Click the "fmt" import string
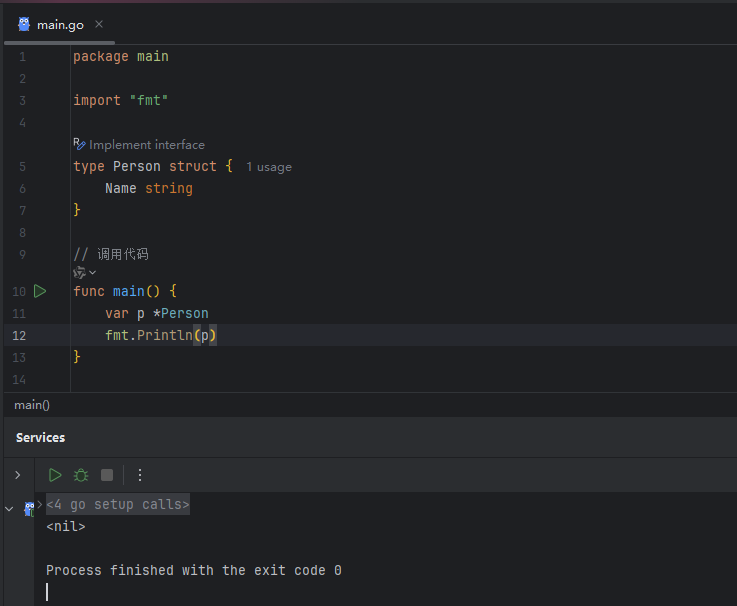The image size is (737, 606). pyautogui.click(x=149, y=100)
